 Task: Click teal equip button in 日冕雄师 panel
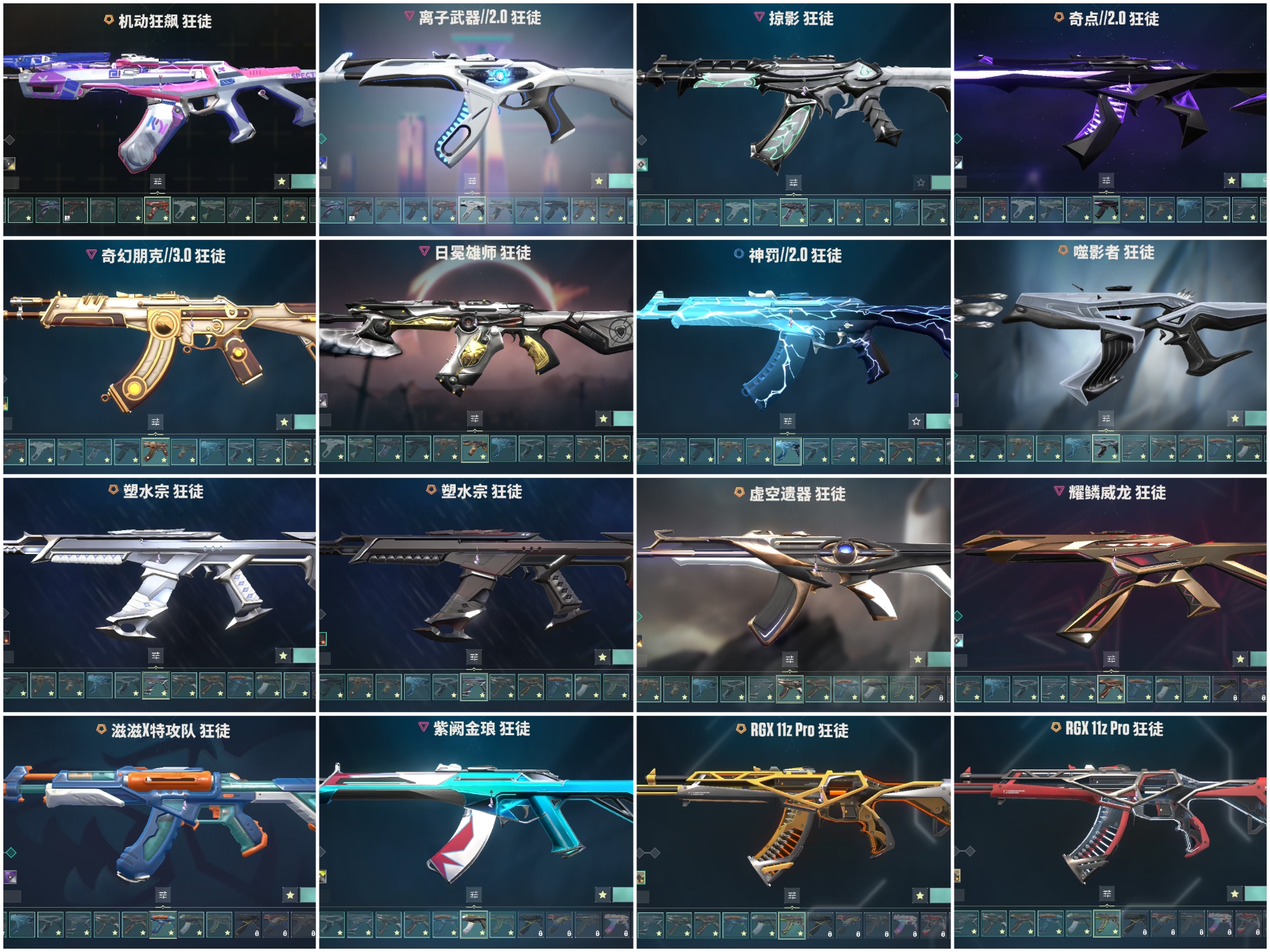click(623, 418)
